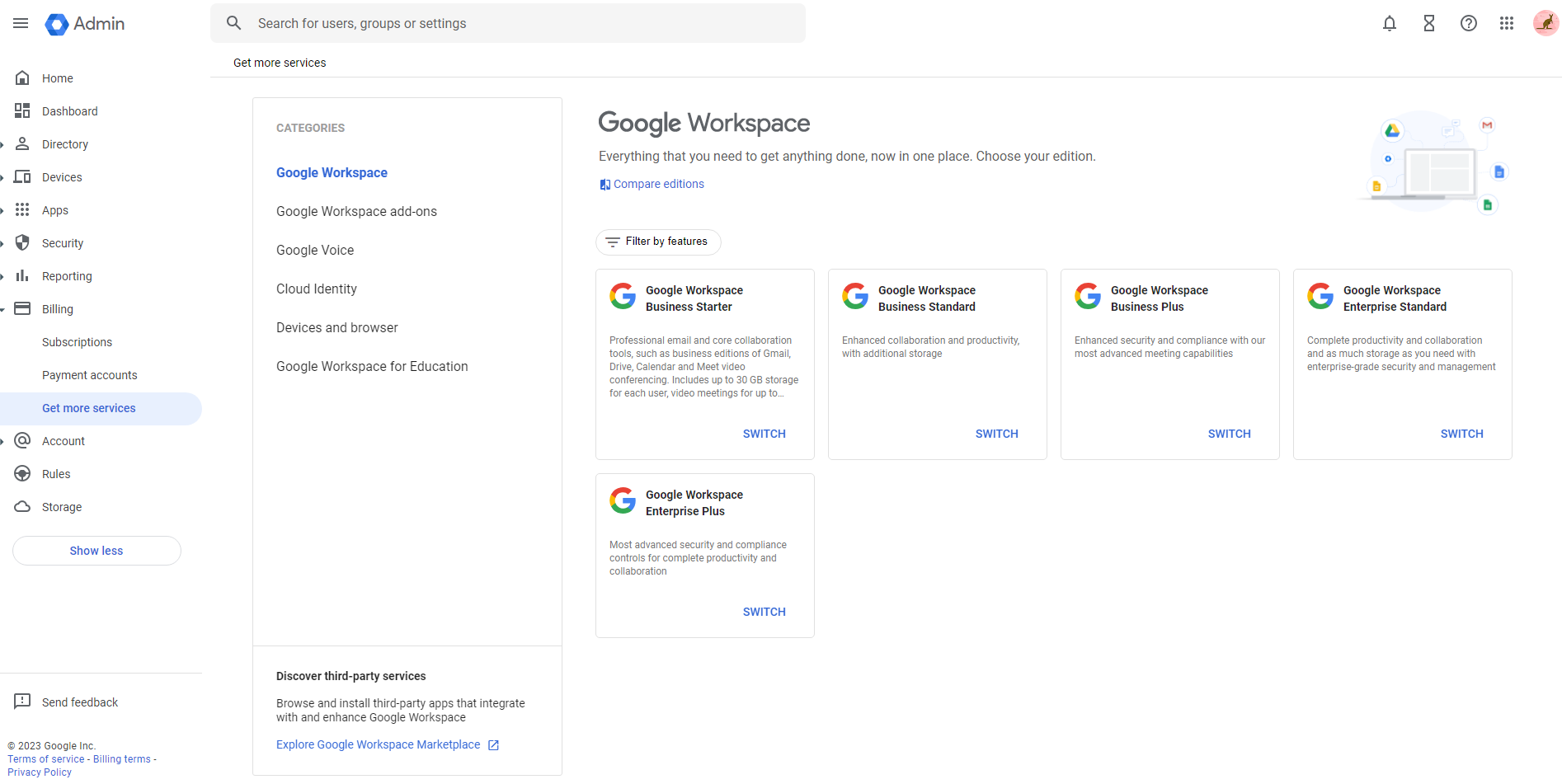Click the Google Workspace Enterprise Standard title
Image resolution: width=1562 pixels, height=784 pixels.
(x=1395, y=298)
